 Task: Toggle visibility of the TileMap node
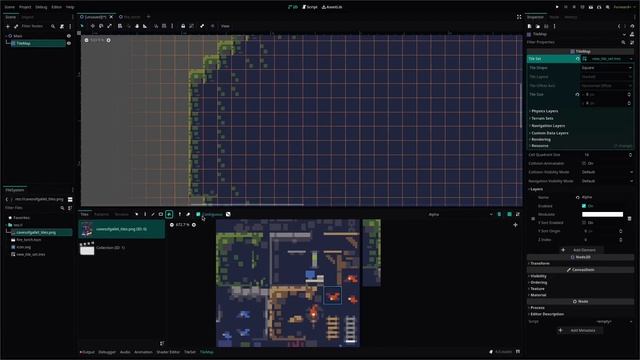69,43
